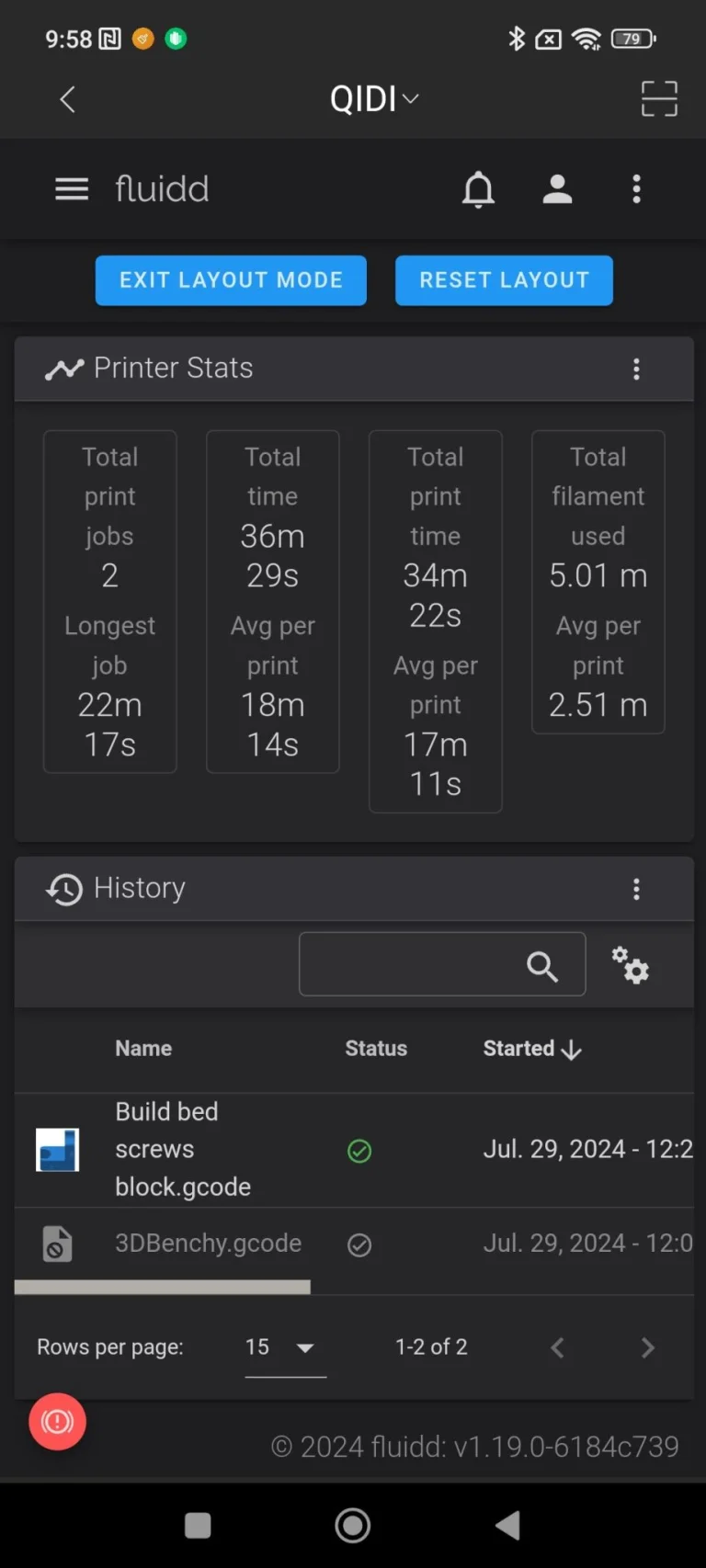
Task: Open the fluidd hamburger navigation menu
Action: 72,189
